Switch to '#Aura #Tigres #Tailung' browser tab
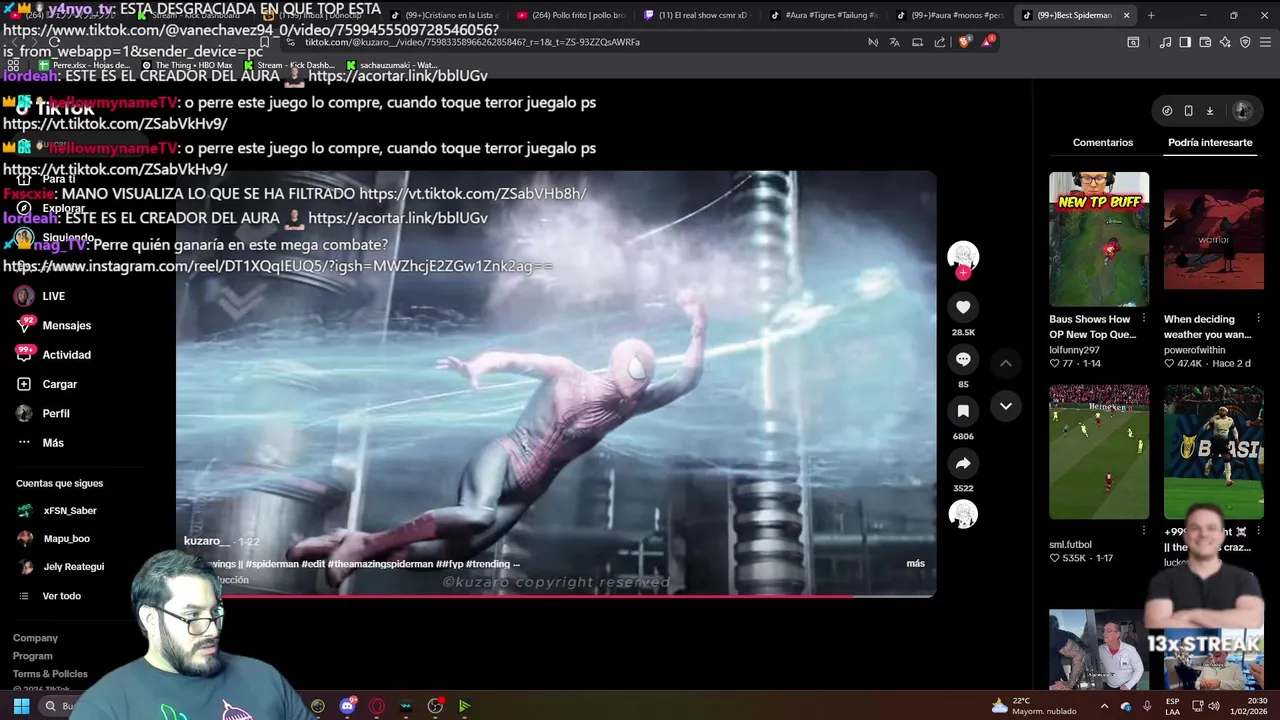This screenshot has width=1280, height=720. point(824,15)
